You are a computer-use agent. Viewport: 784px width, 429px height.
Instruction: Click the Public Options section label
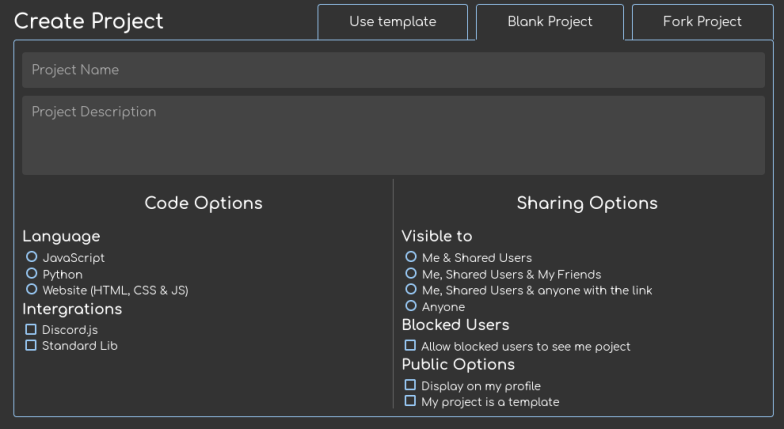pos(458,364)
